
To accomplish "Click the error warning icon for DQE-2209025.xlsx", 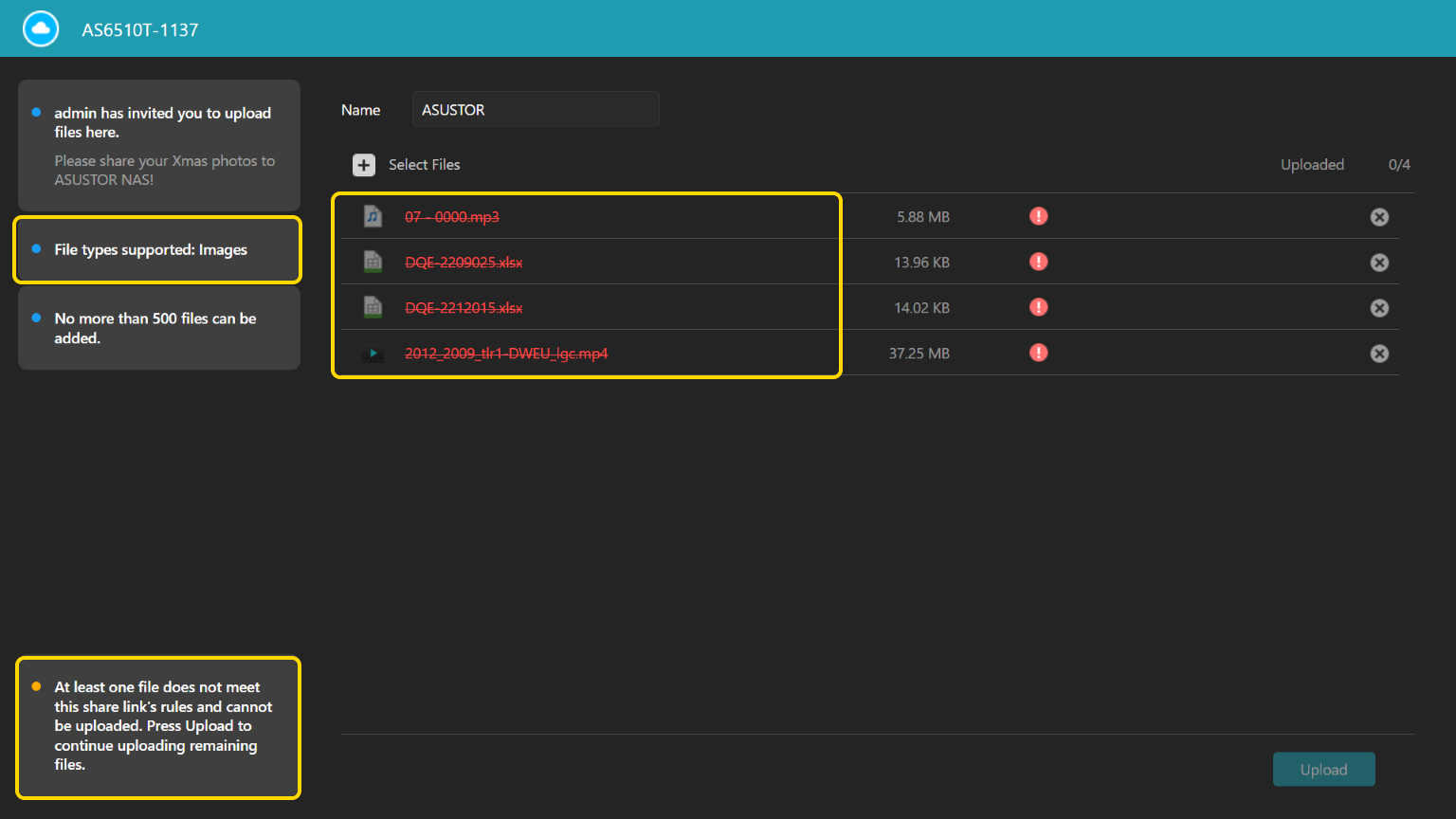I will (1039, 262).
